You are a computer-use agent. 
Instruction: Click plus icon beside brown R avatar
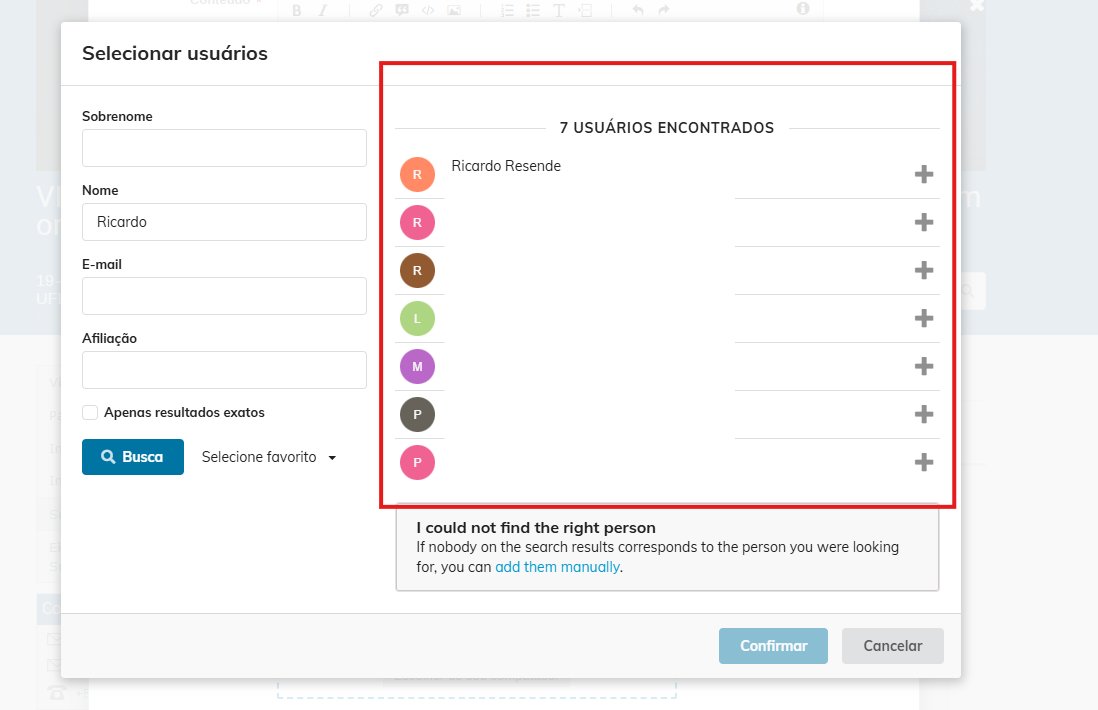click(x=924, y=270)
